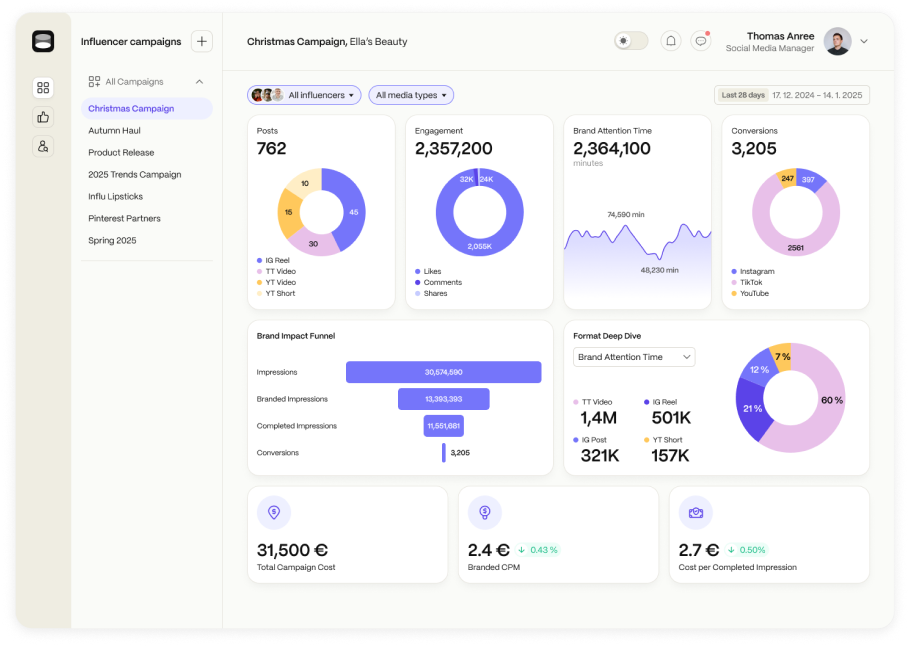Viewport: 909px width, 646px height.
Task: Click the app logo in top-left corner
Action: pos(43,41)
